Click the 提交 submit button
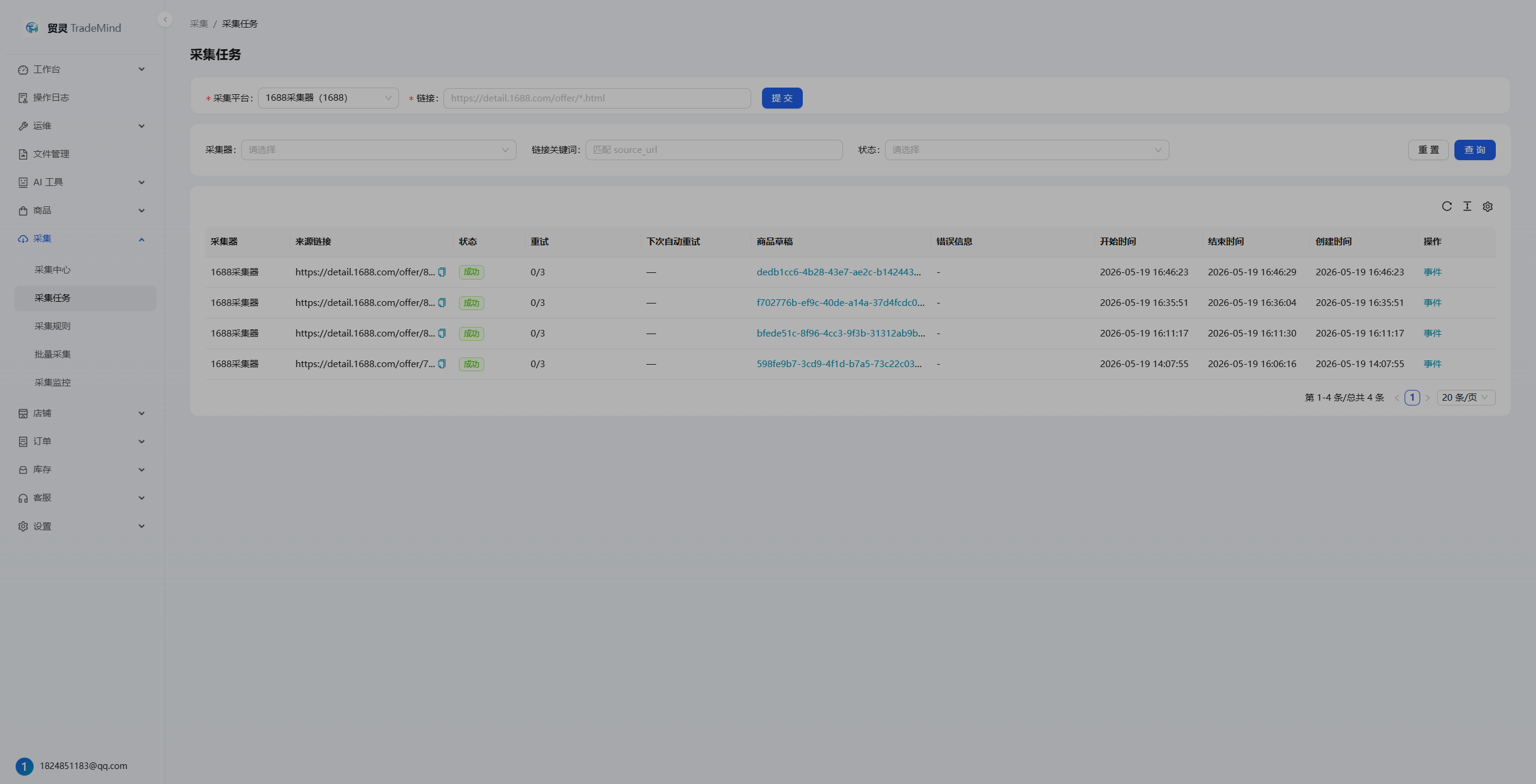 pos(782,98)
